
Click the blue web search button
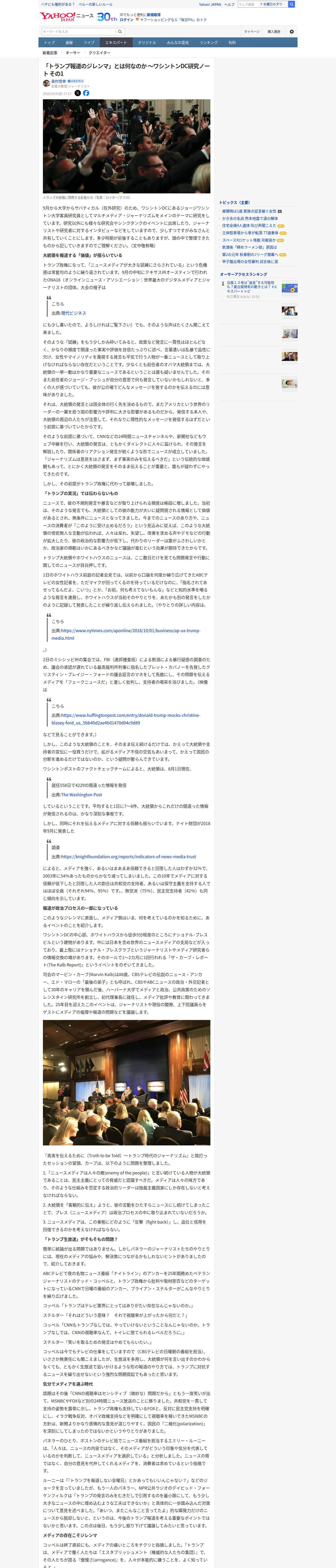coord(292,4)
